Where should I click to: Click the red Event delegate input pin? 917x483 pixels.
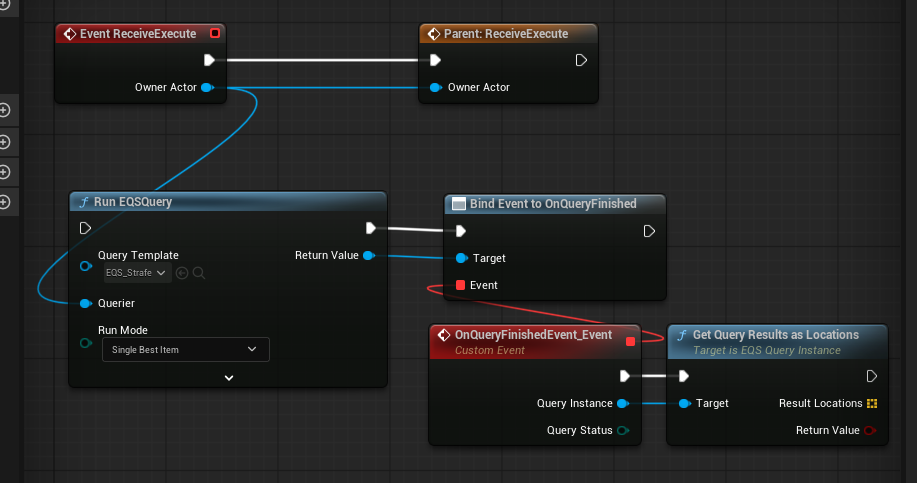pos(460,285)
